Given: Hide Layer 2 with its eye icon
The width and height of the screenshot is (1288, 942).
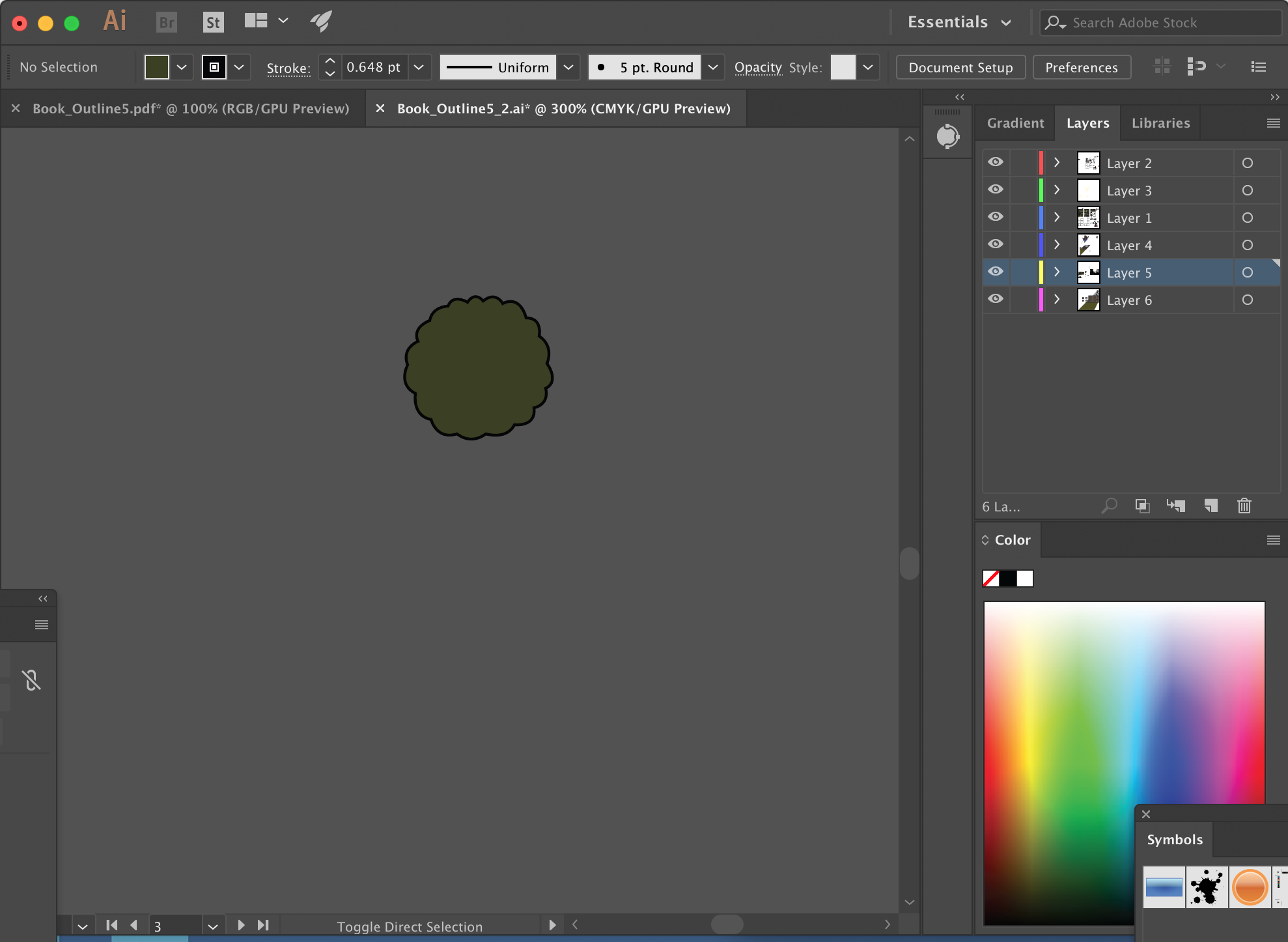Looking at the screenshot, I should pos(996,162).
